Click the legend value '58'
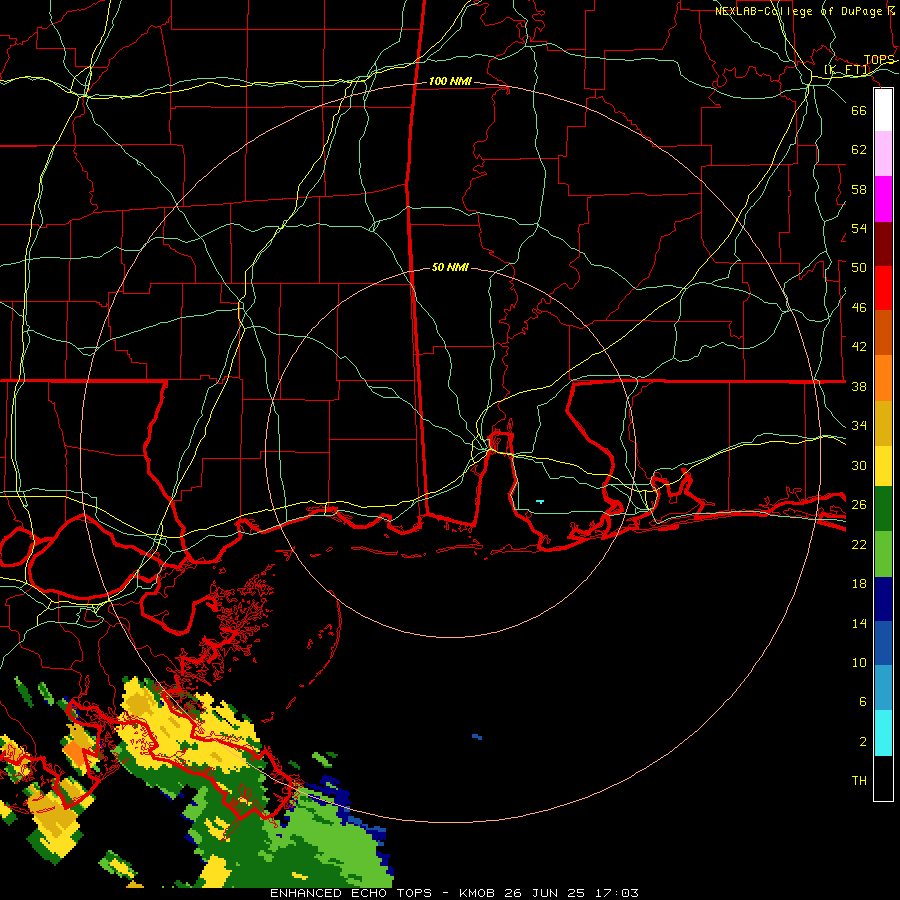The width and height of the screenshot is (900, 900). [859, 189]
